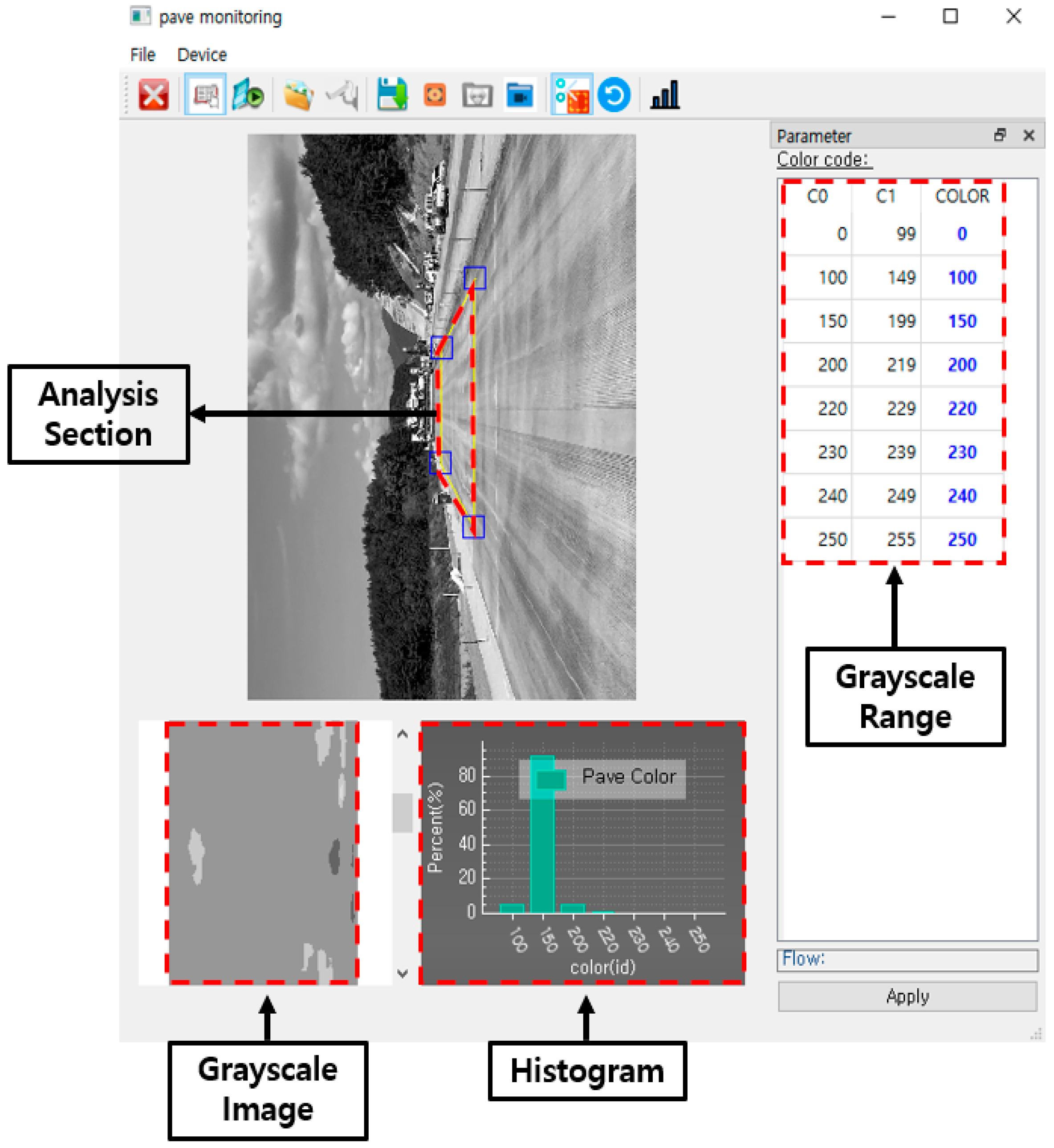Click the play video file icon
Viewport: 1054px width, 1148px height.
(248, 95)
